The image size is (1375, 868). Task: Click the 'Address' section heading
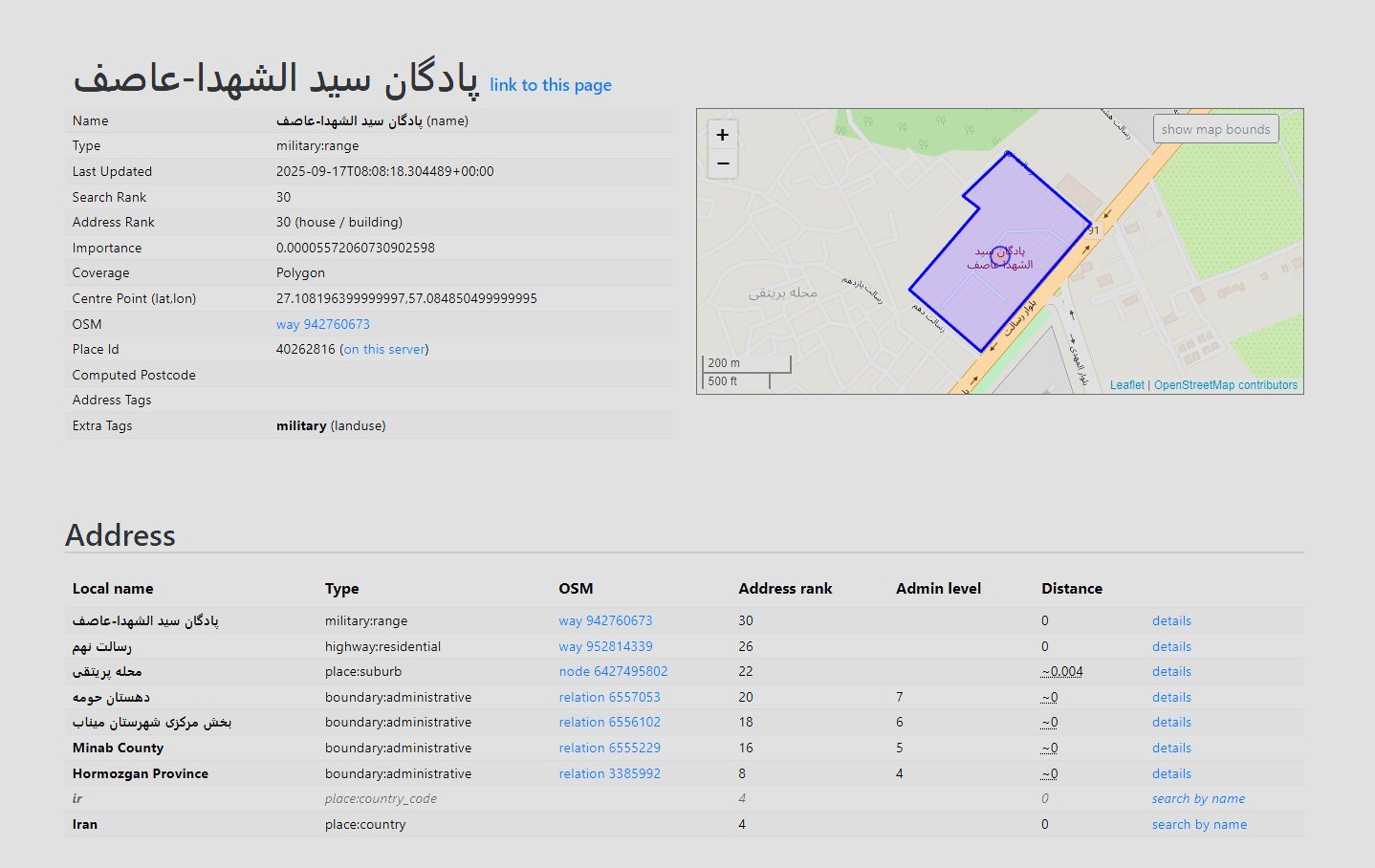point(120,535)
